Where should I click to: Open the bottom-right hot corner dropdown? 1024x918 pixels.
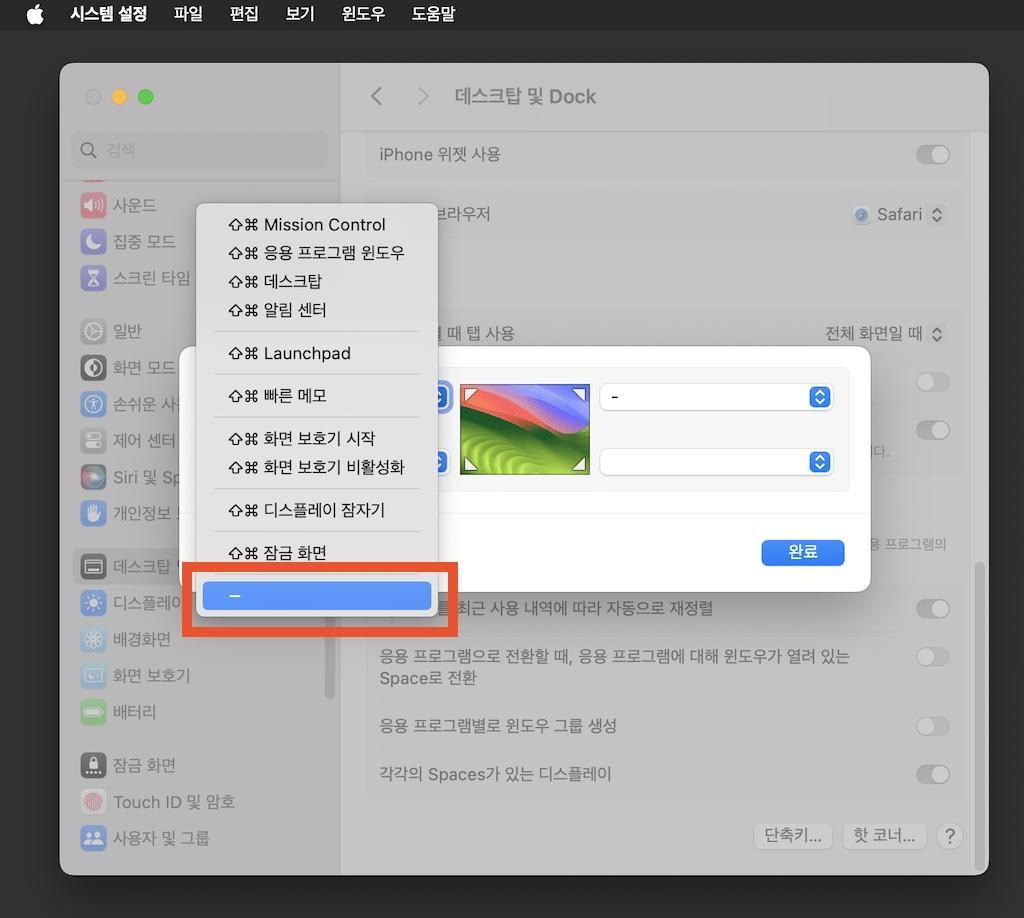716,462
